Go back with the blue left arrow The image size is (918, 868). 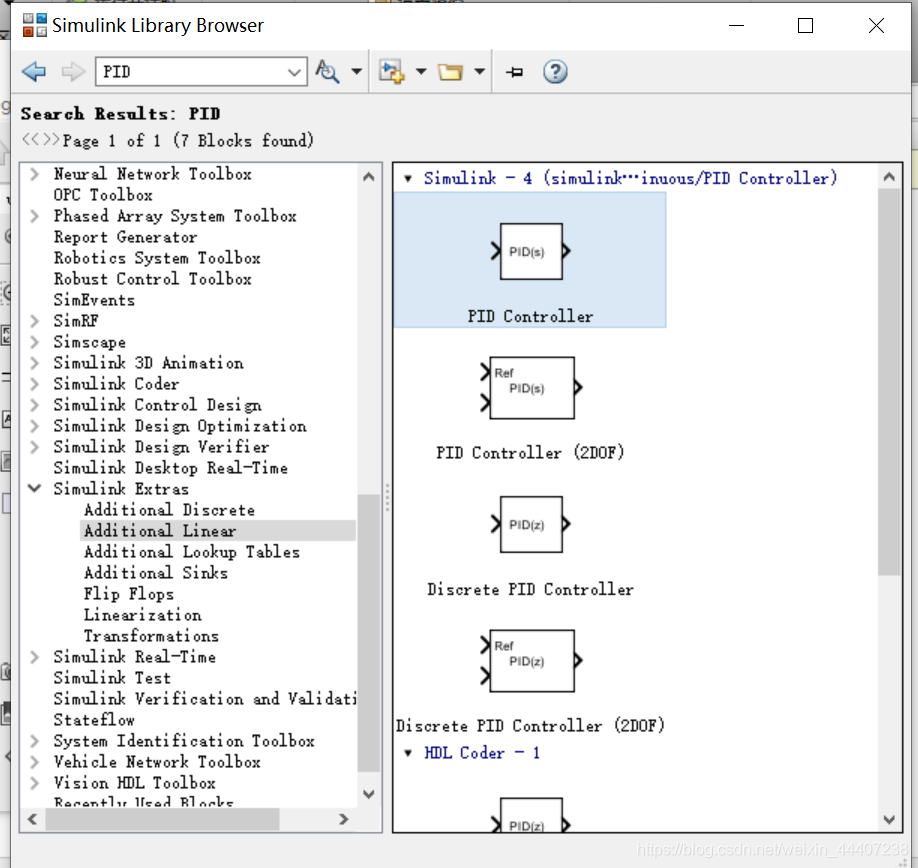tap(34, 72)
